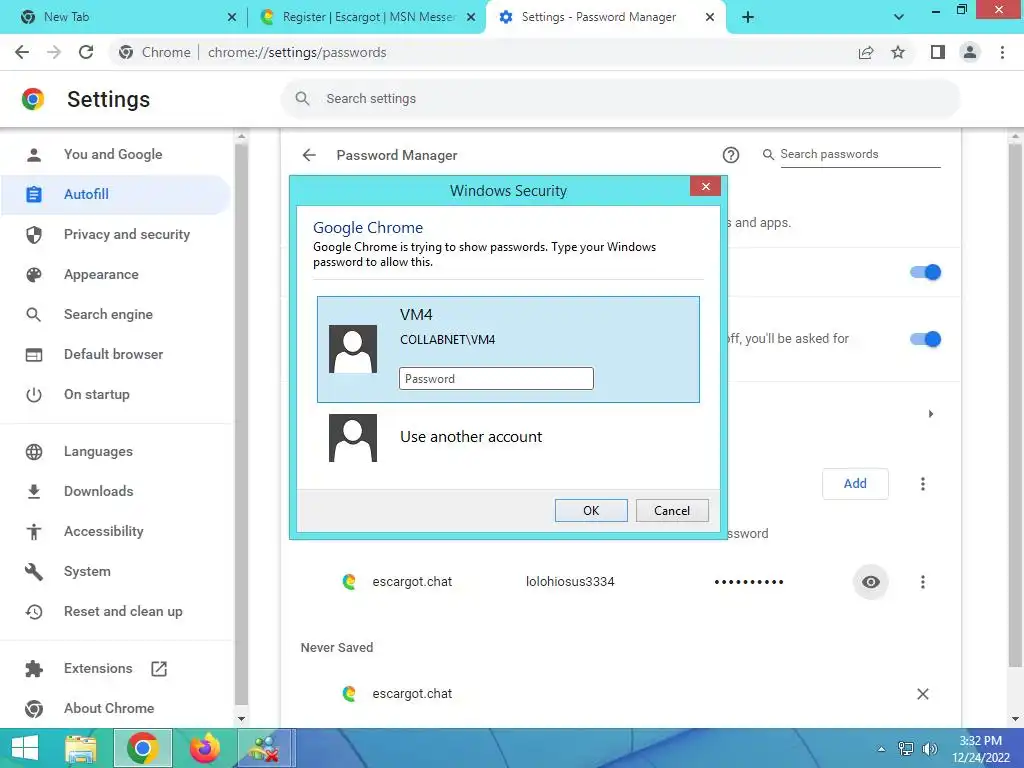Click username text lolohiosus3334
Viewport: 1024px width, 768px height.
tap(570, 582)
